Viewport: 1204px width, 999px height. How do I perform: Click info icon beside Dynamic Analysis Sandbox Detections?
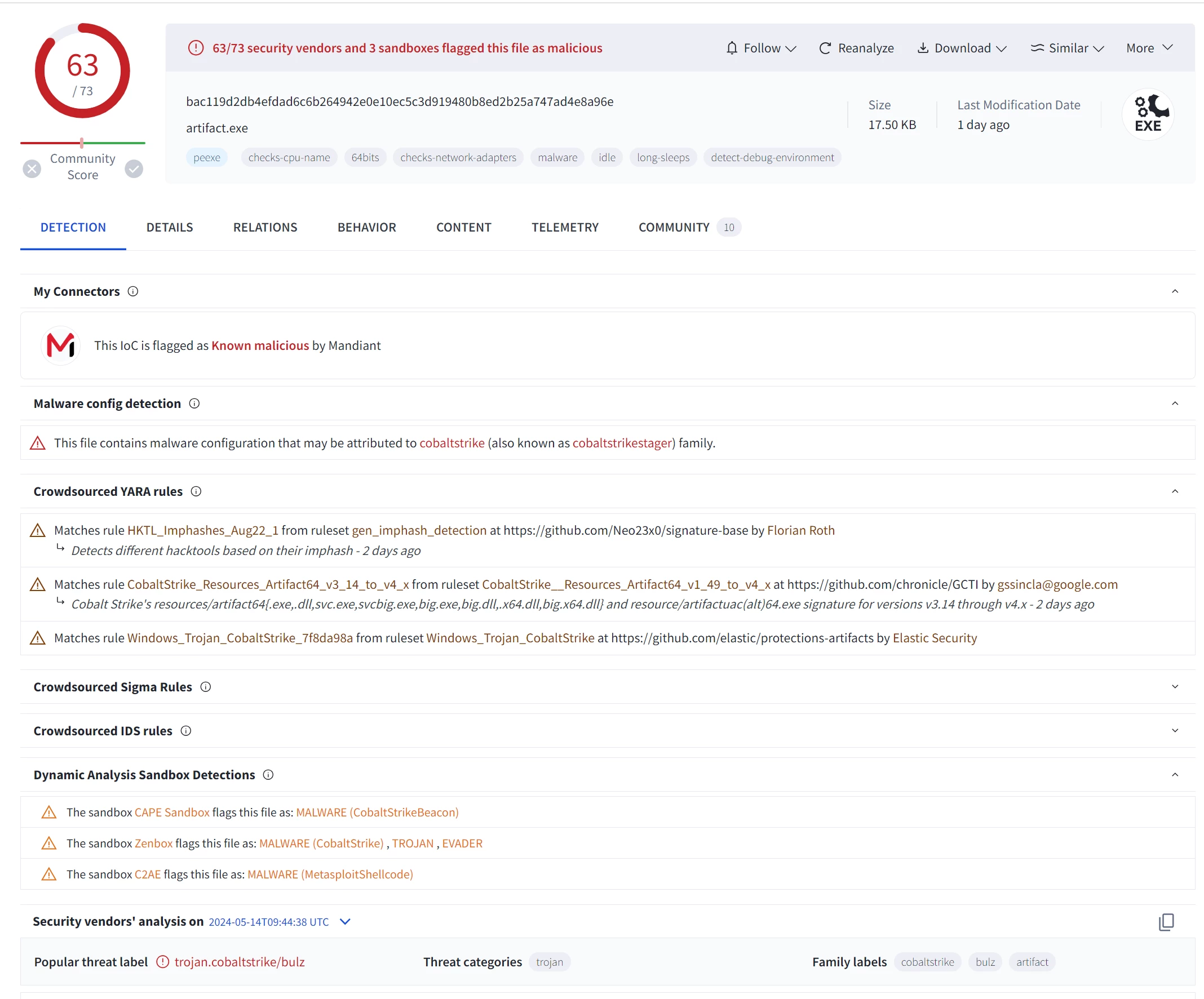[x=268, y=775]
